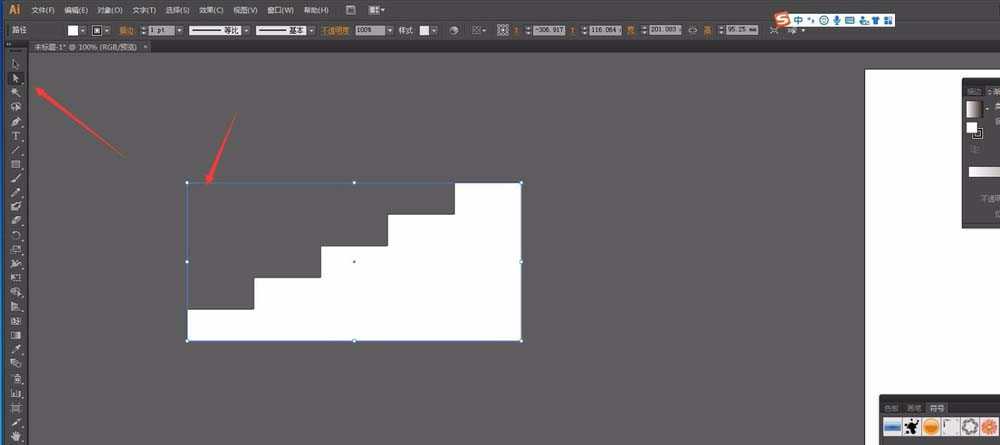Select the black arrow Selection tool
The height and width of the screenshot is (445, 1000).
[x=16, y=64]
